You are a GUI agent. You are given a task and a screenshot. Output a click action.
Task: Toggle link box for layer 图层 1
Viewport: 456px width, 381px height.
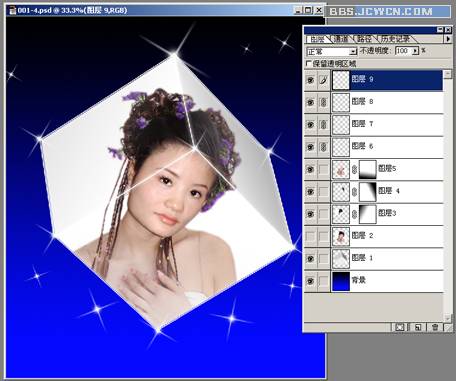coord(323,259)
